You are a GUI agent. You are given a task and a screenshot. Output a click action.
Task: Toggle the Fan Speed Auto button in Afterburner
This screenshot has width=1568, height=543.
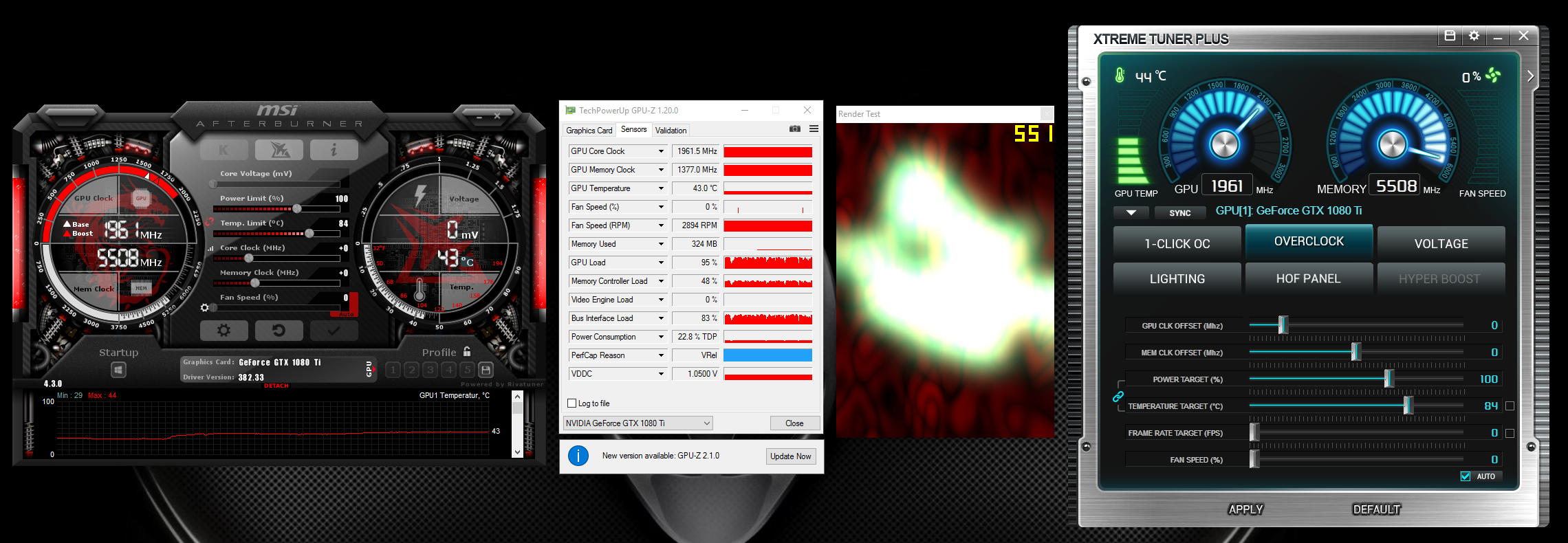pos(346,314)
